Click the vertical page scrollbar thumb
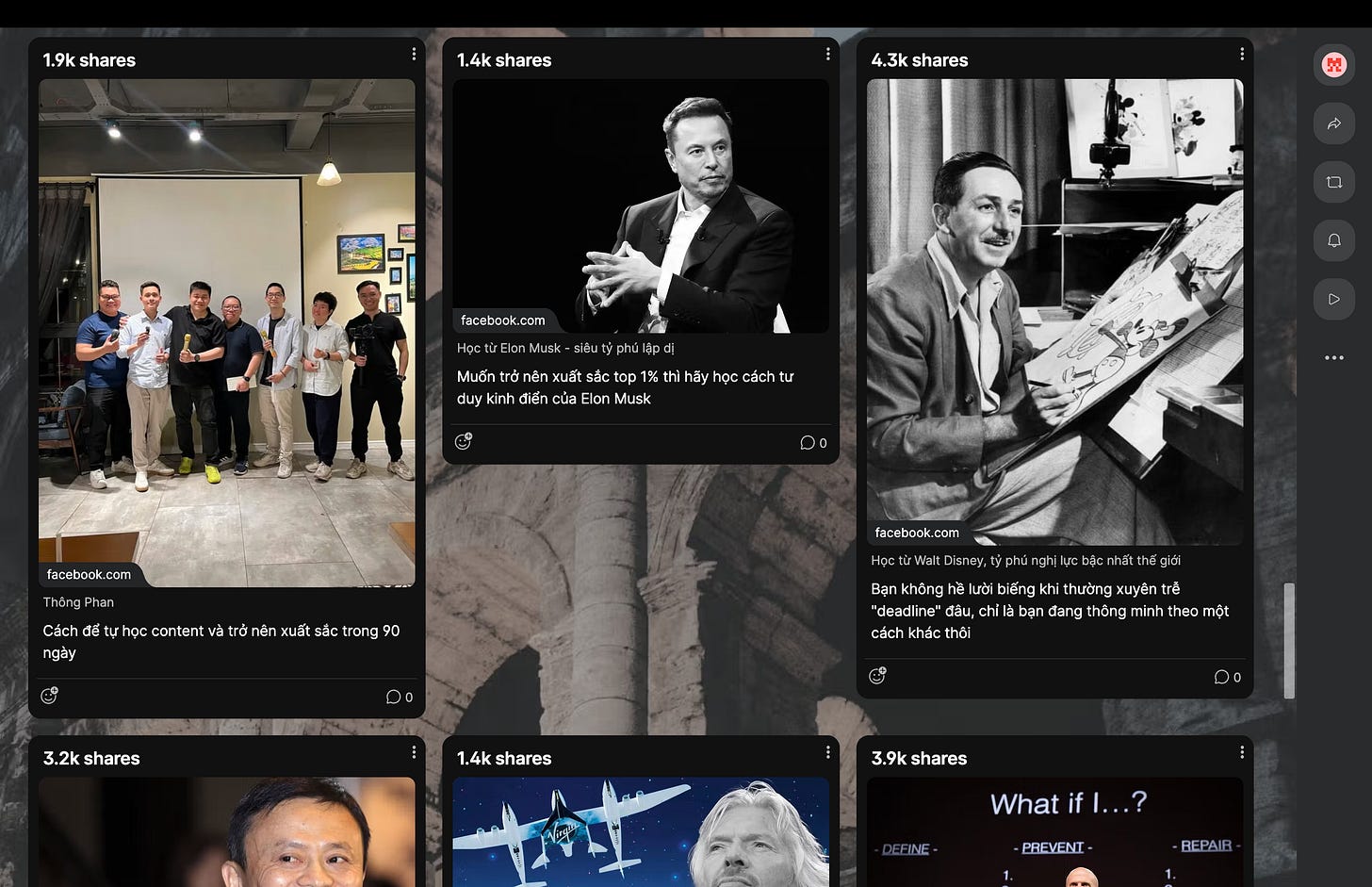 [x=1289, y=641]
